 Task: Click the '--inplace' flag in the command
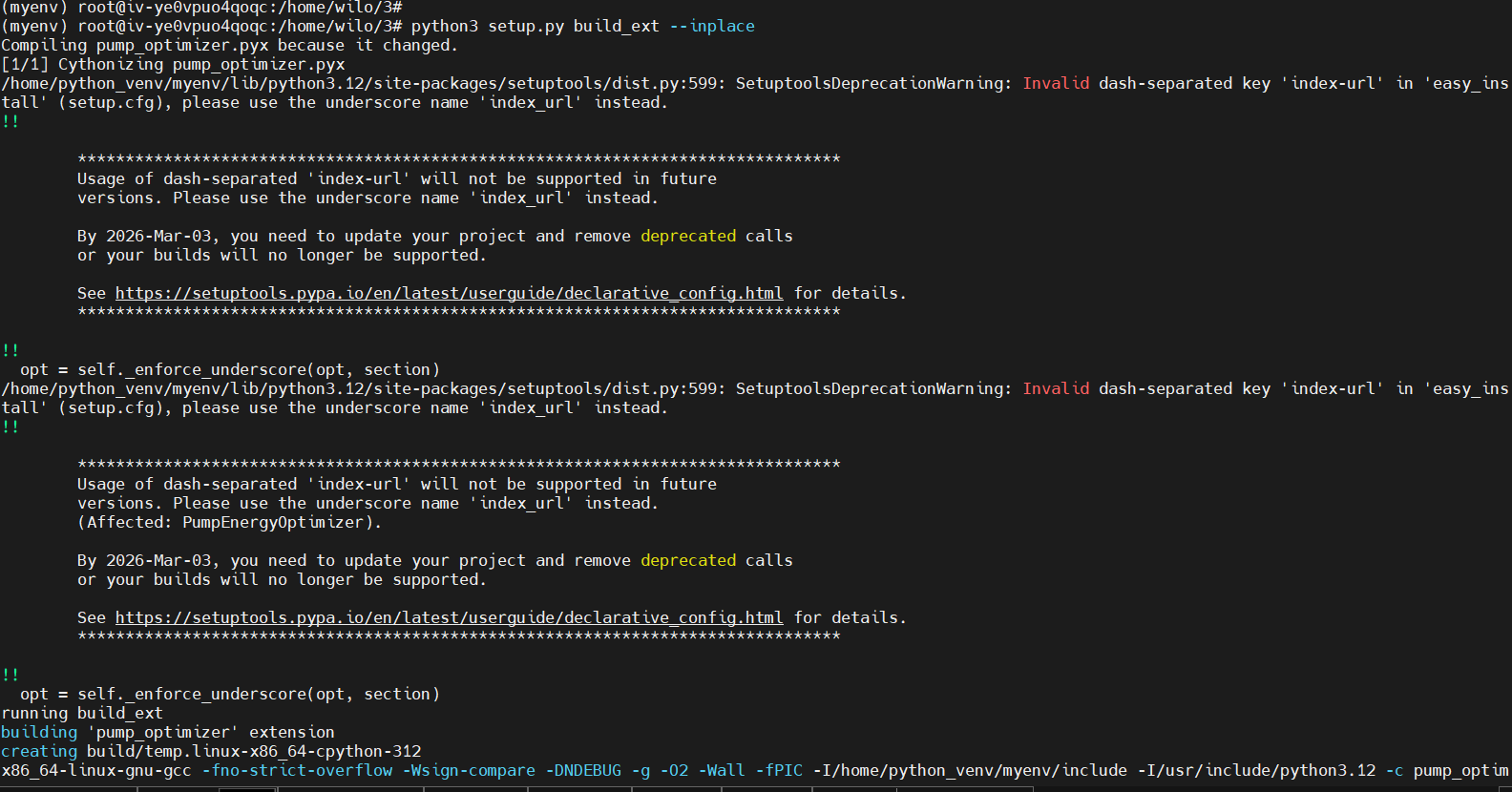[x=712, y=26]
